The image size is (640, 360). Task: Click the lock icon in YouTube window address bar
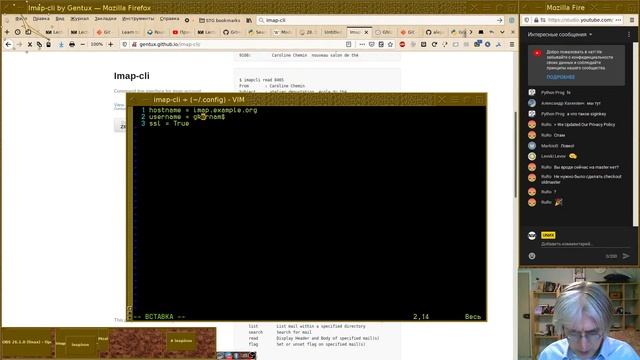point(536,20)
